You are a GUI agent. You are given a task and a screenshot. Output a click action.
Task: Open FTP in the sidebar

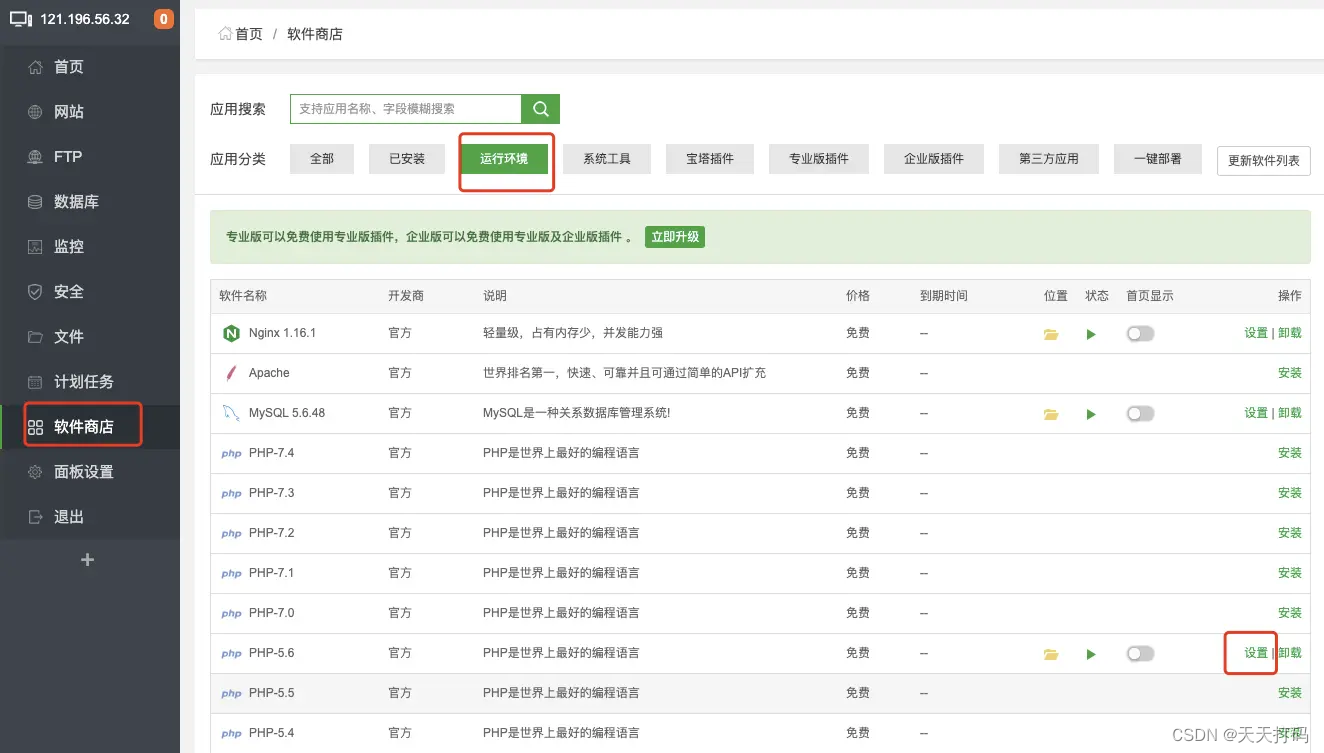click(90, 157)
